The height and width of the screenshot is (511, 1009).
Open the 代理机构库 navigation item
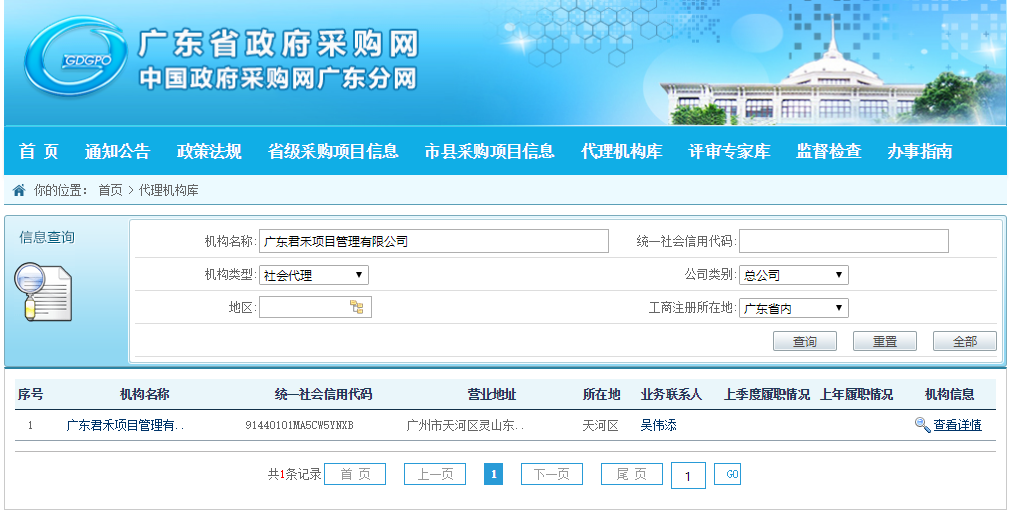click(x=622, y=151)
